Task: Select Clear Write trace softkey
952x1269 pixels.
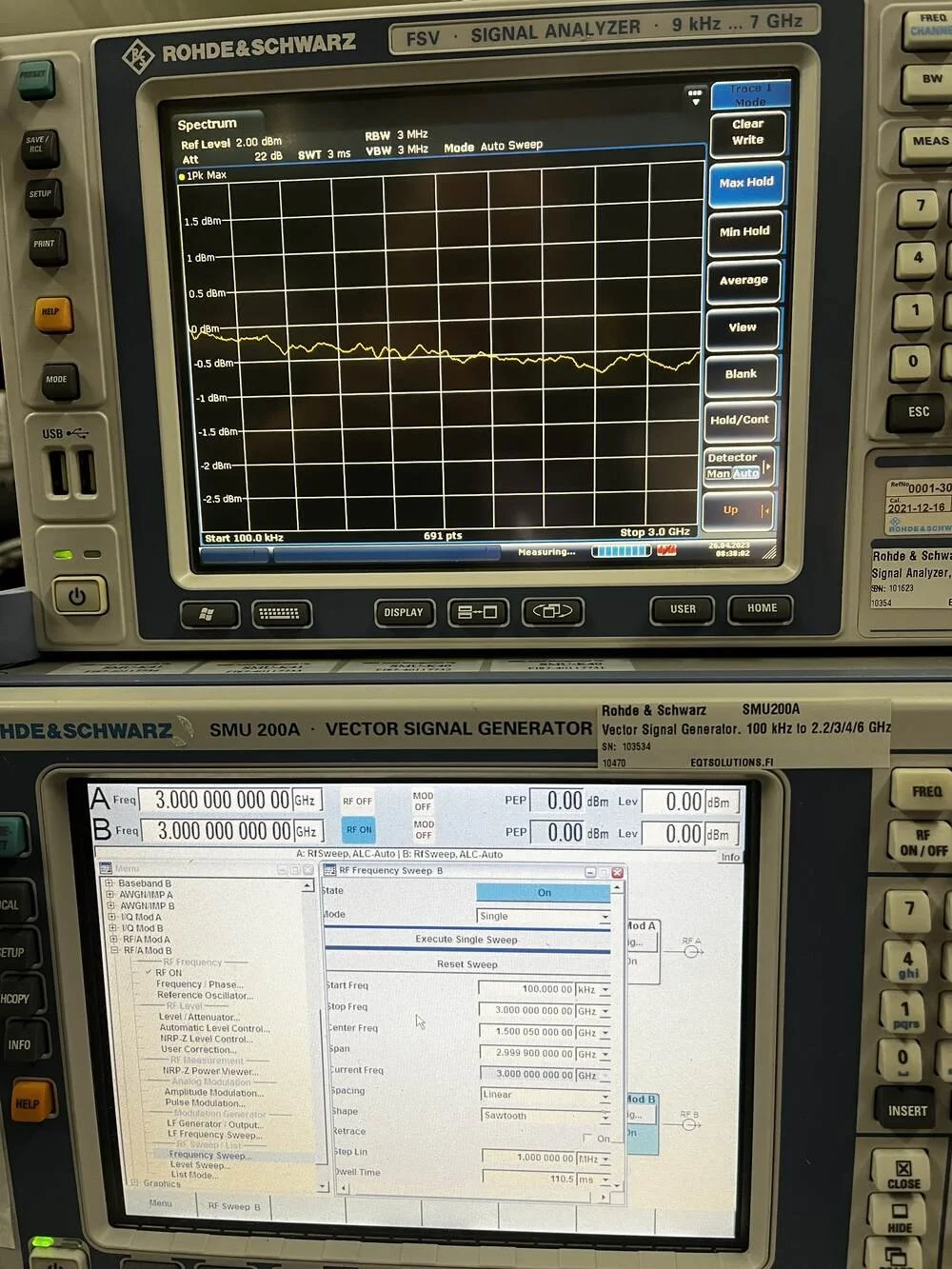Action: click(x=747, y=132)
